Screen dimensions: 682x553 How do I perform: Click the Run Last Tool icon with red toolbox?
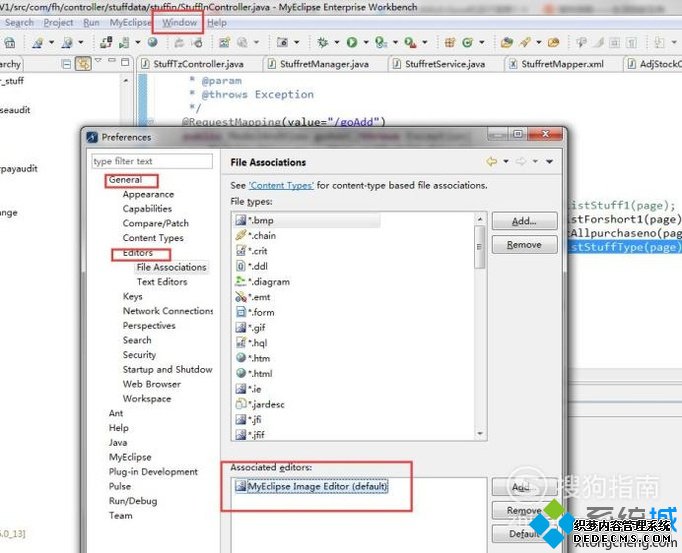pyautogui.click(x=409, y=42)
